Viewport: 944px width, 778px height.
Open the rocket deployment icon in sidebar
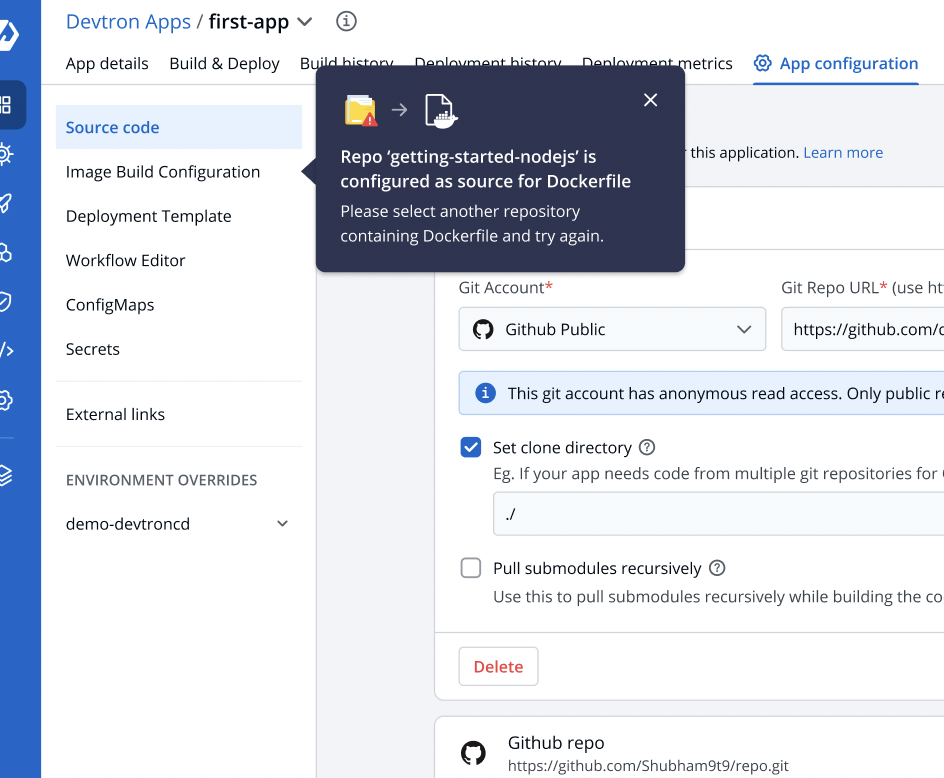5,203
